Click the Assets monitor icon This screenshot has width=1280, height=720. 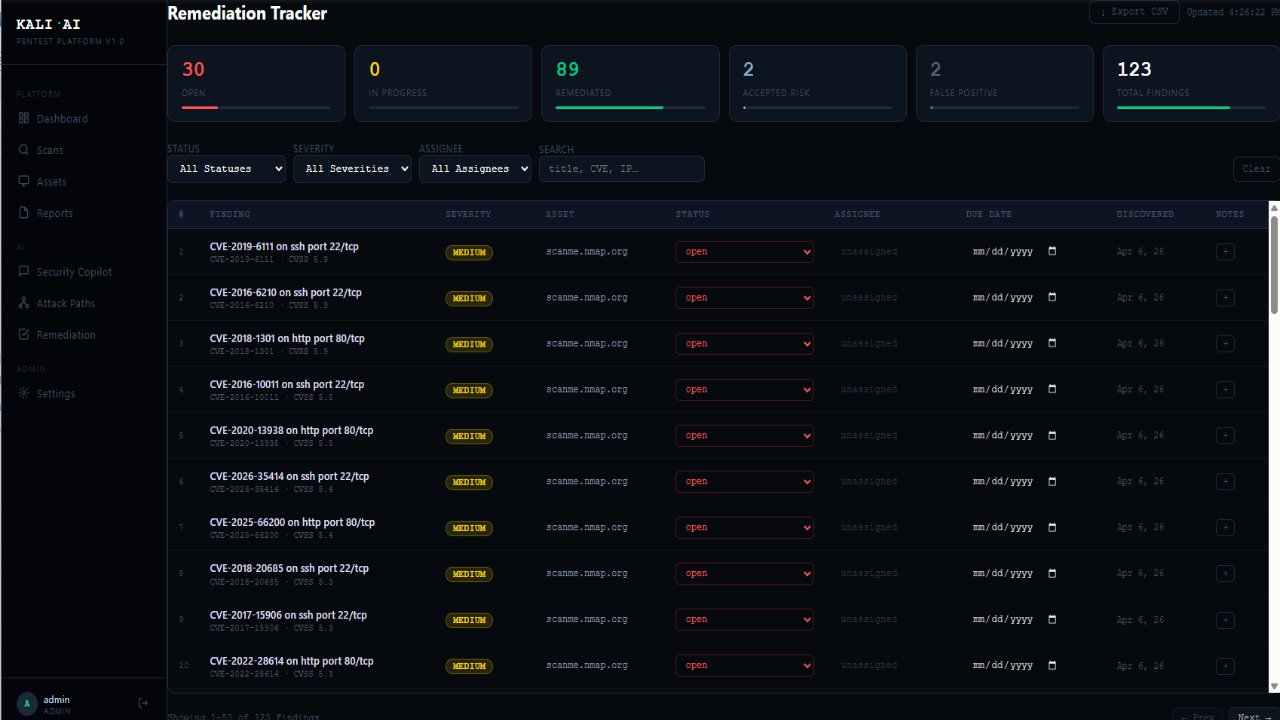click(x=24, y=181)
